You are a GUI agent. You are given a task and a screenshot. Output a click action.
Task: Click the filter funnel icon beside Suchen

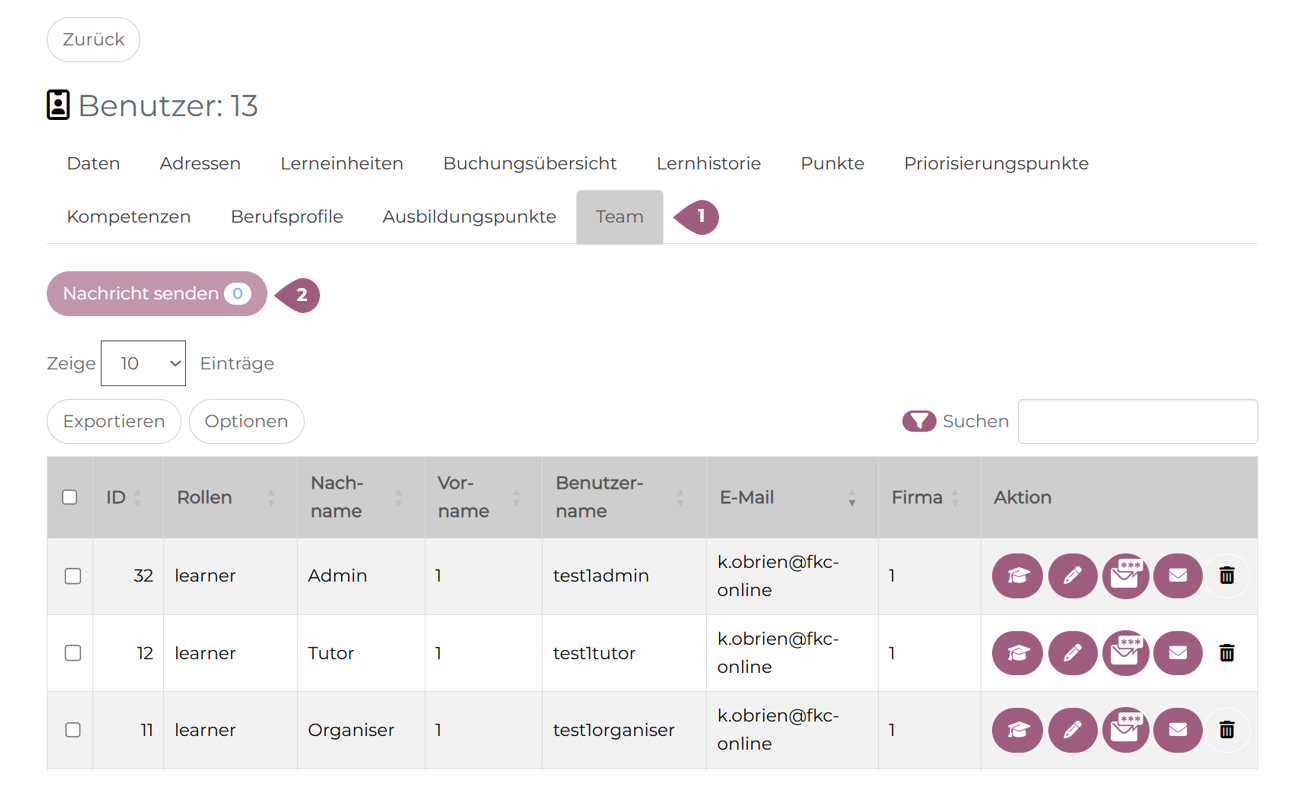click(x=918, y=421)
